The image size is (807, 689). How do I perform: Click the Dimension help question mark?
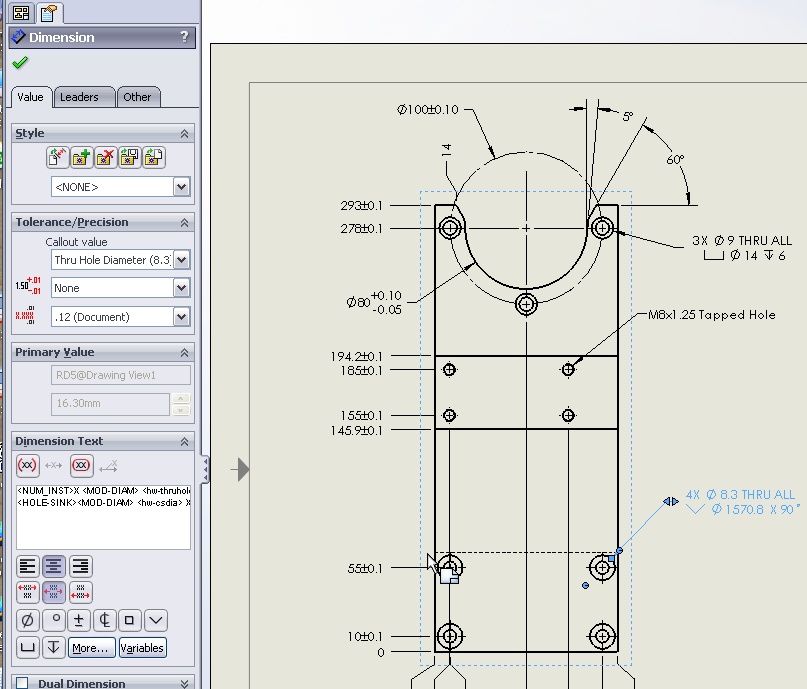pyautogui.click(x=184, y=37)
